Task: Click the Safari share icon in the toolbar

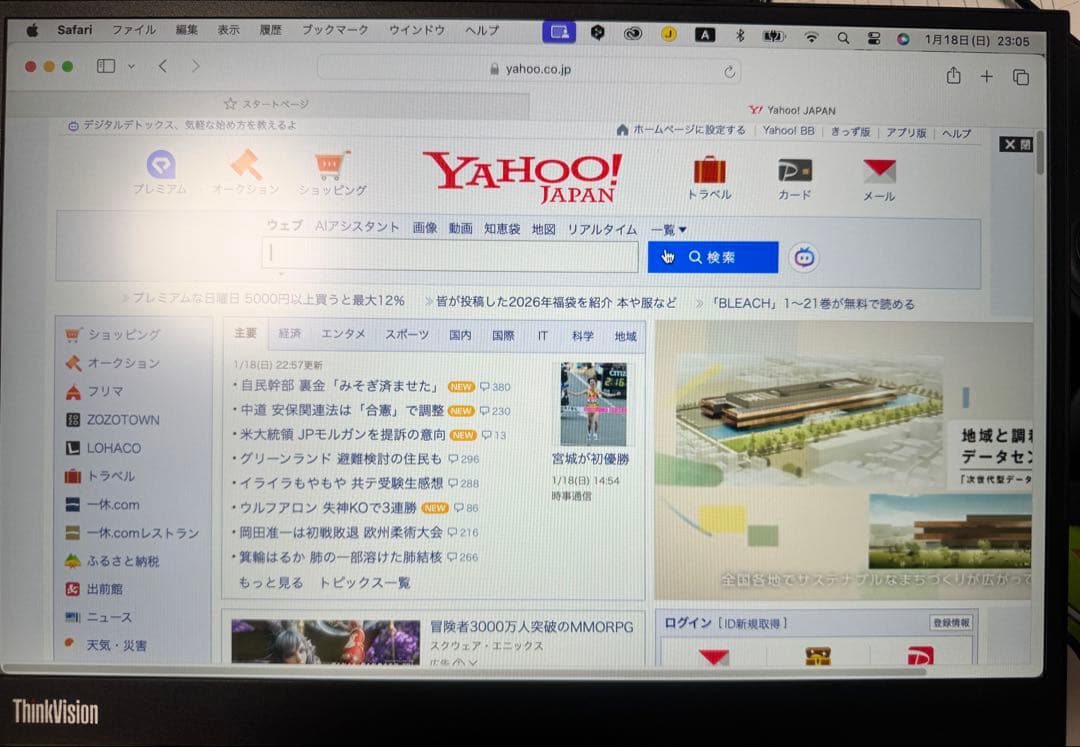Action: [953, 76]
